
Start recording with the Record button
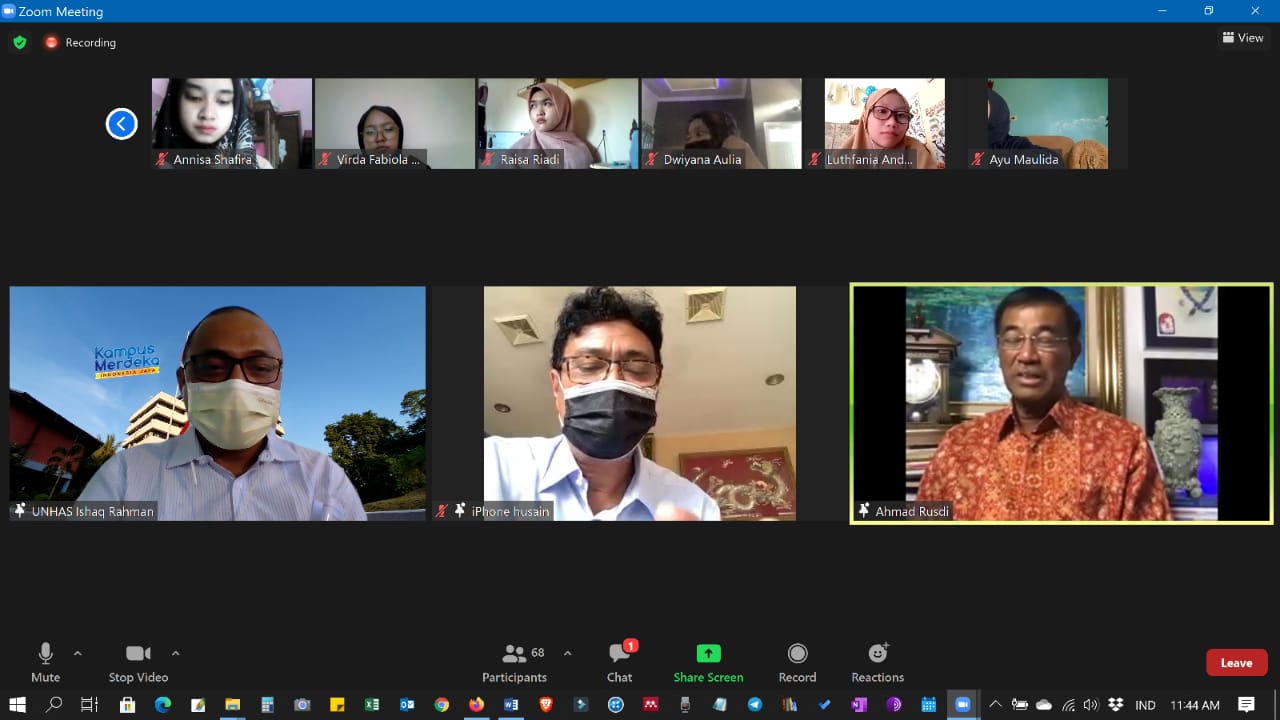(797, 662)
